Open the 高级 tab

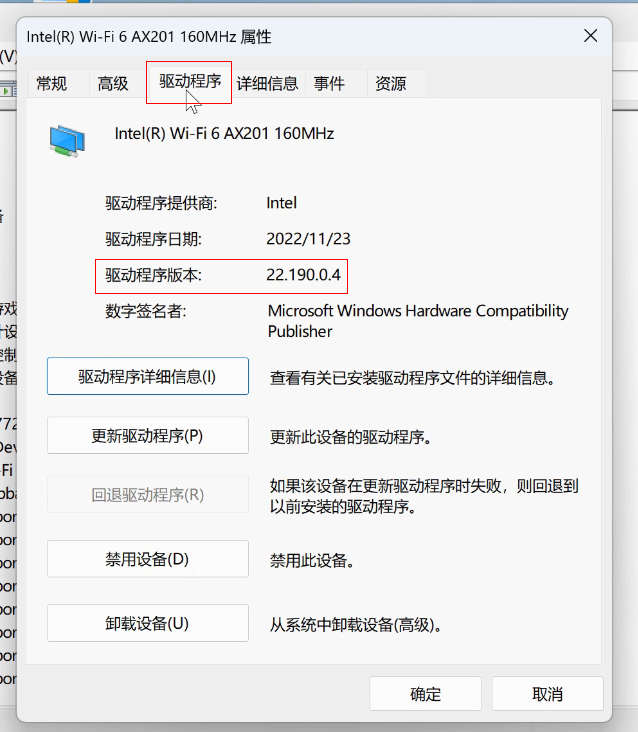pos(113,84)
